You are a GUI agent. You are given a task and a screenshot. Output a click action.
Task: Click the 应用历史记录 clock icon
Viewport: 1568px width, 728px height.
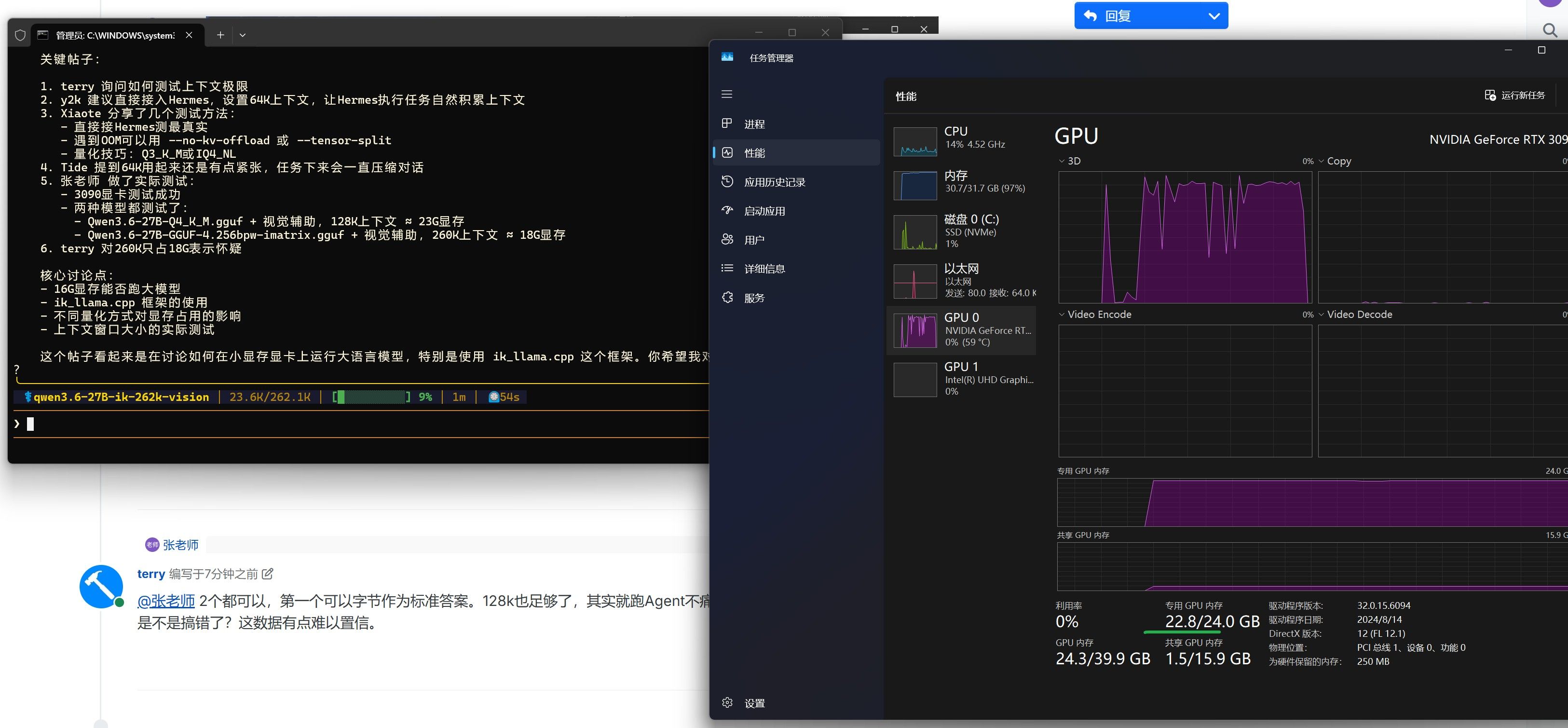coord(727,181)
